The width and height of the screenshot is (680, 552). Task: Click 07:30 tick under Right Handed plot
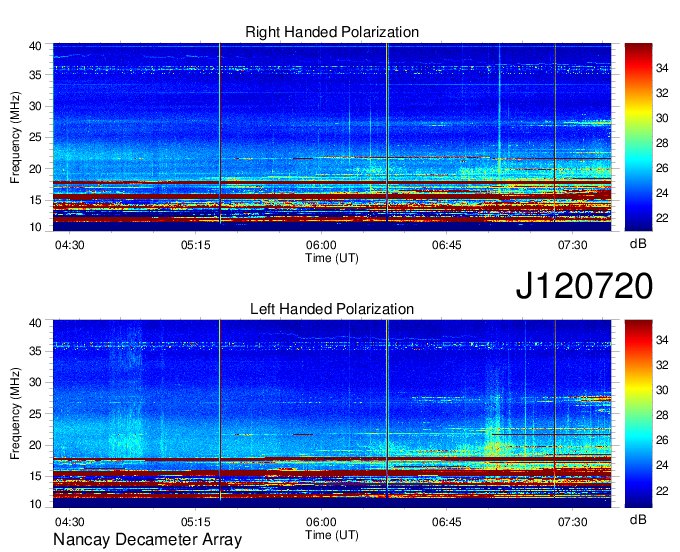point(572,245)
